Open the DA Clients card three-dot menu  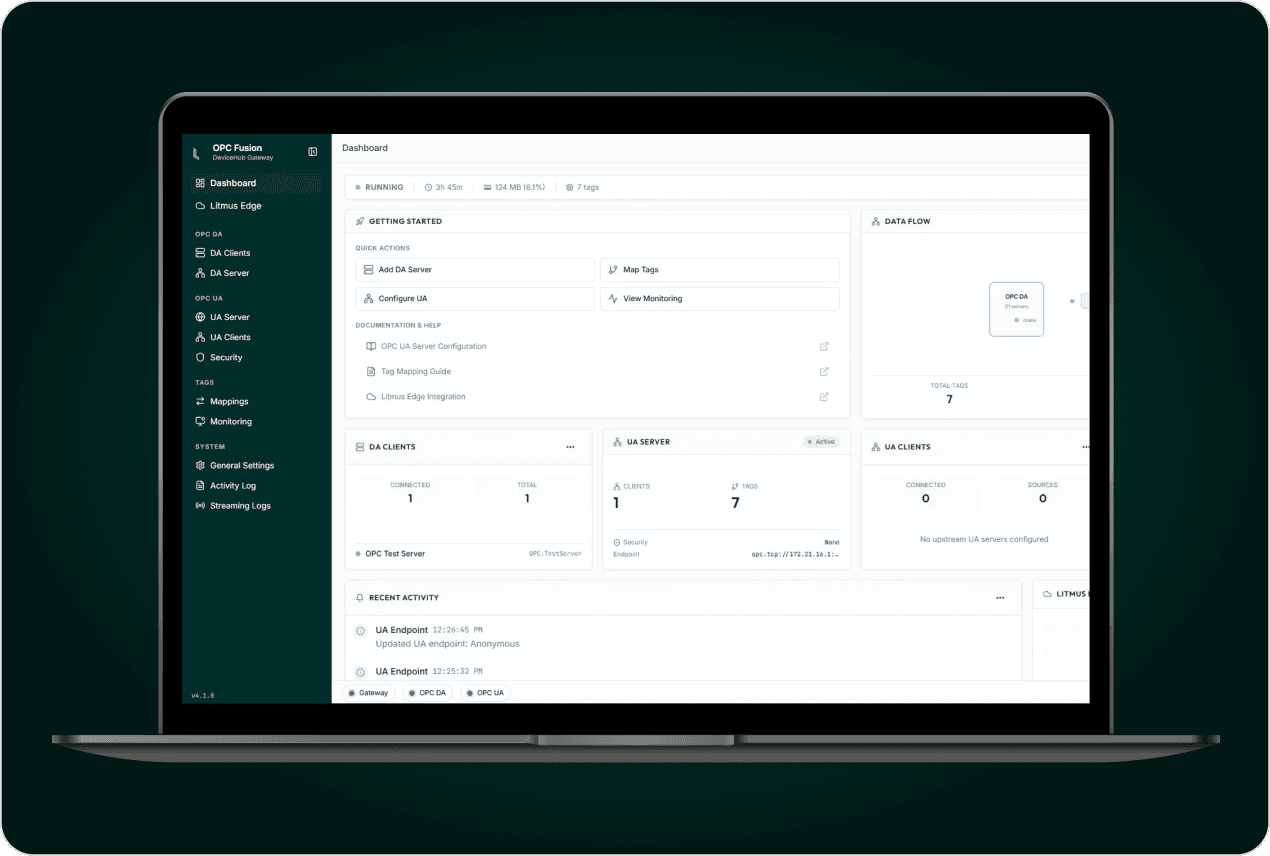570,447
